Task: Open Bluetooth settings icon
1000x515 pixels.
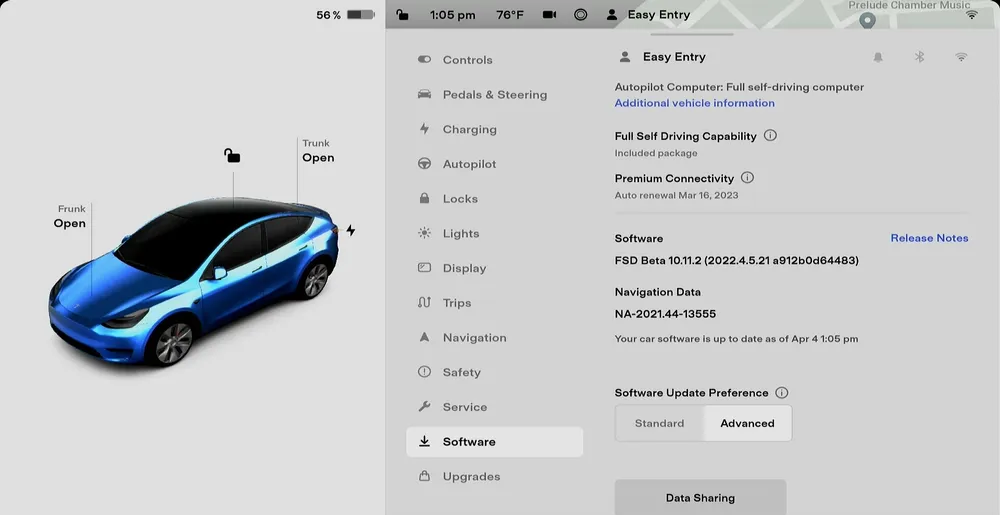Action: pos(919,57)
